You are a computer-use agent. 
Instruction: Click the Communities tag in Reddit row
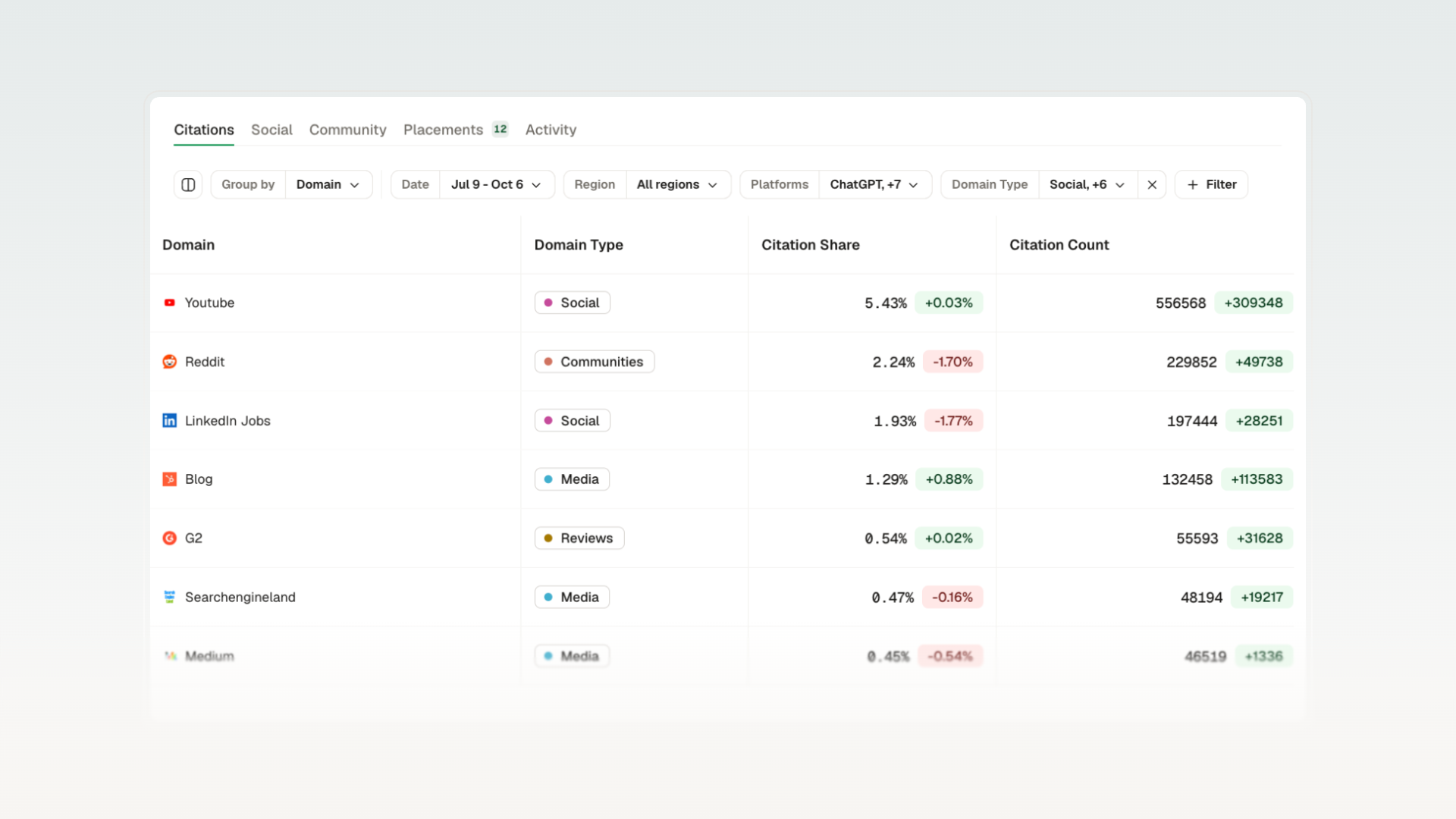[x=595, y=362]
